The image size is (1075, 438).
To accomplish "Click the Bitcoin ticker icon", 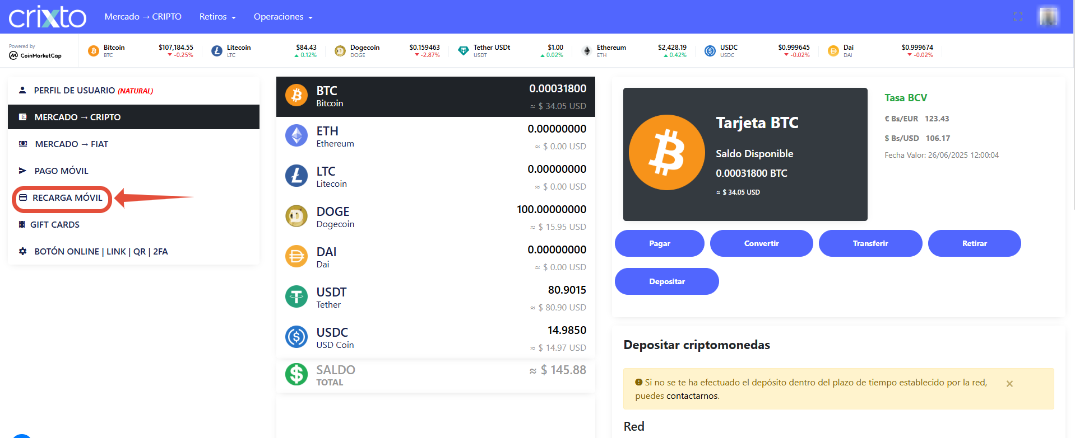I will point(94,51).
